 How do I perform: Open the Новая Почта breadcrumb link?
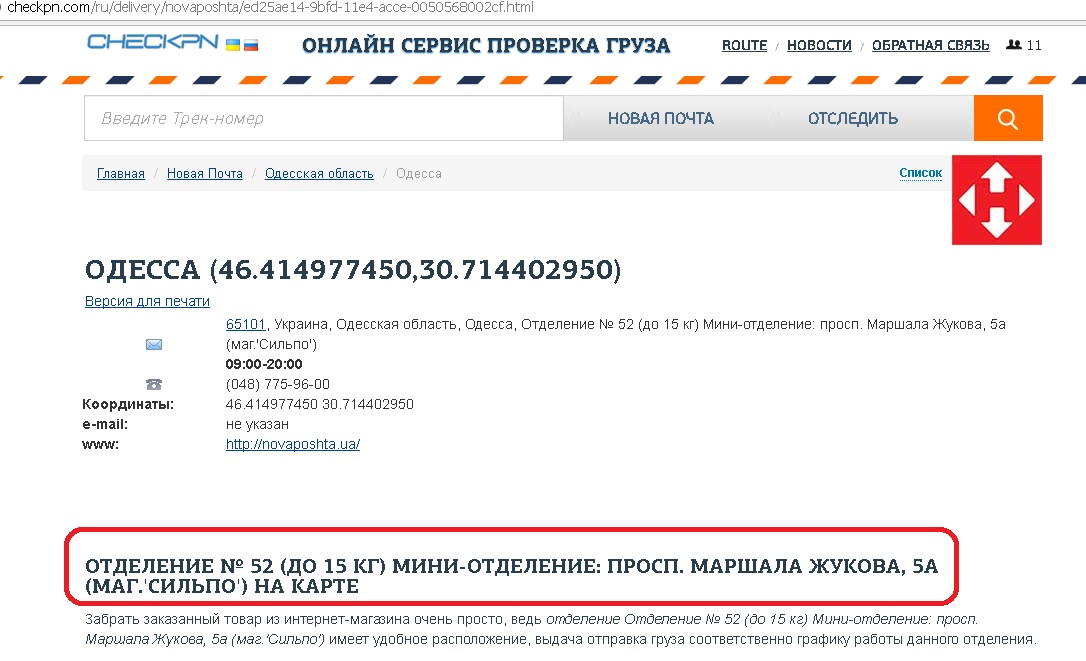(x=205, y=174)
